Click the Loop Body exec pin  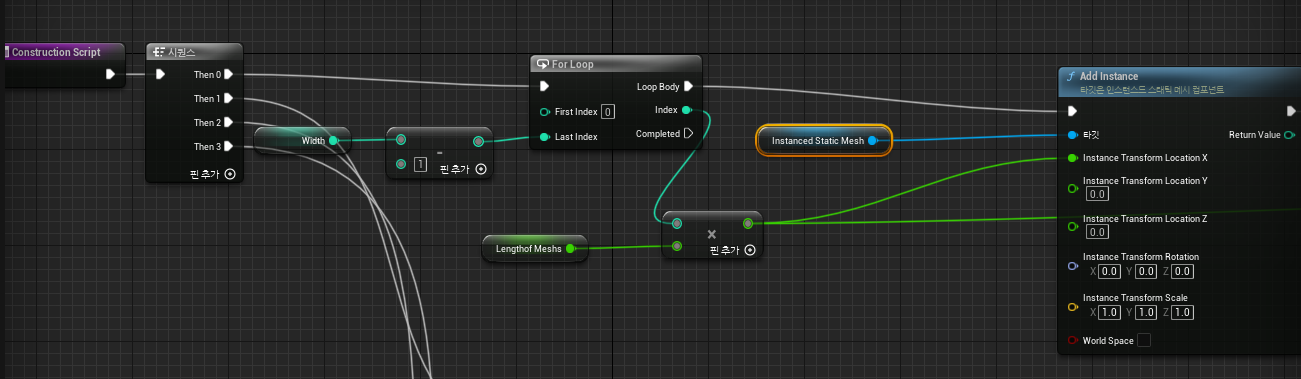688,86
